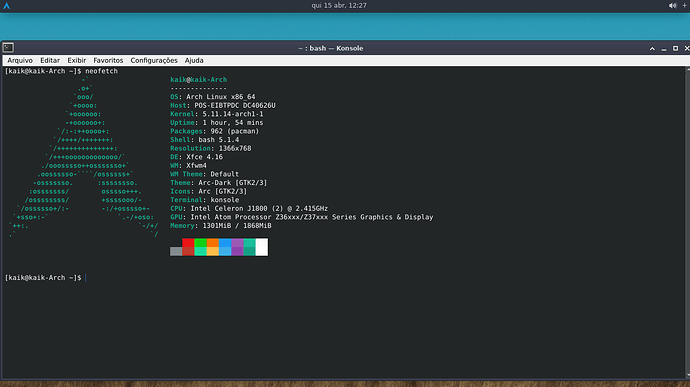Screen dimensions: 690x387
Task: Maximize the Konsole window
Action: (x=675, y=48)
